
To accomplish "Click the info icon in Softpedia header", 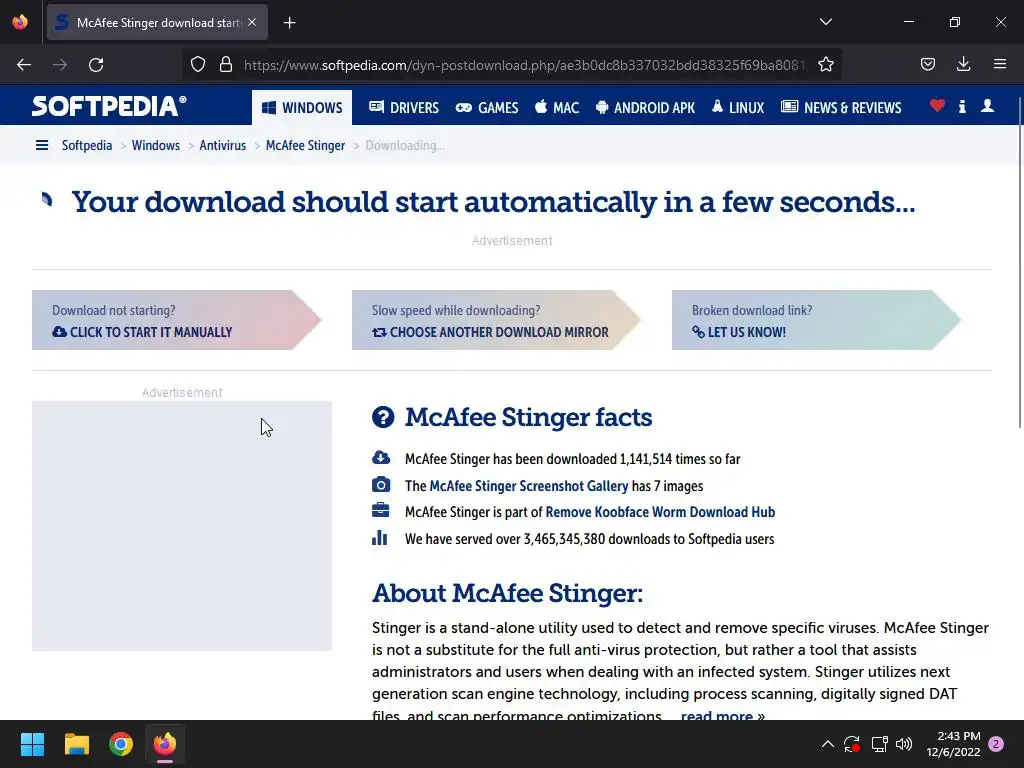I will (962, 106).
